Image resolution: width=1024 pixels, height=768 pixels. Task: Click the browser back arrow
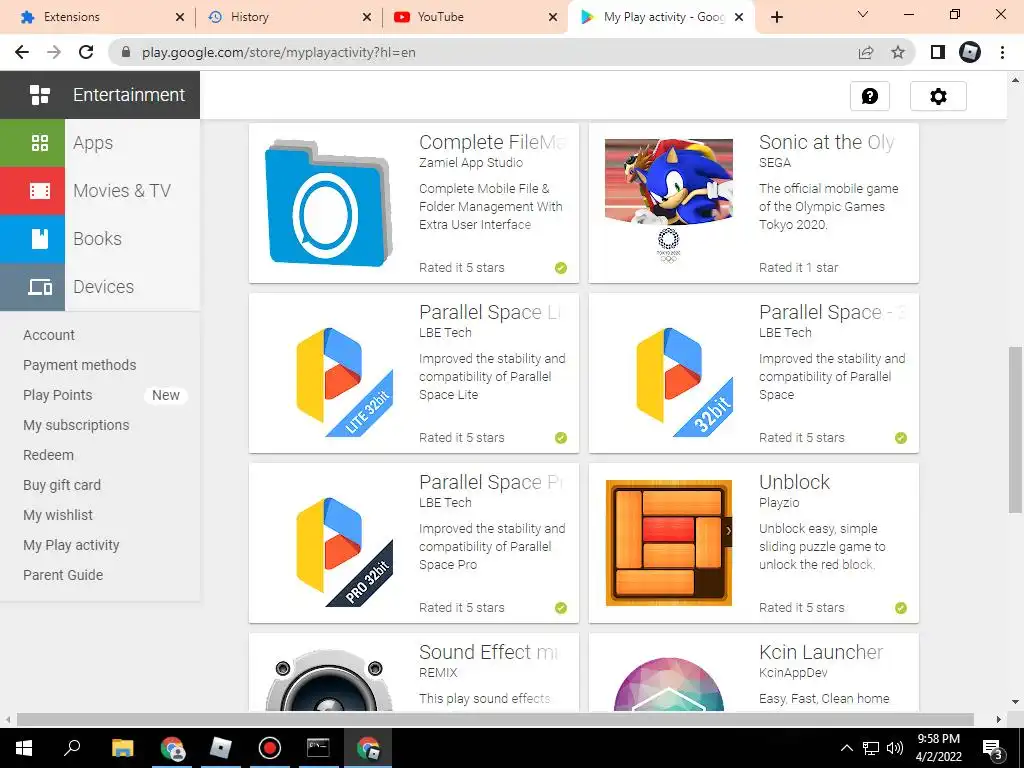click(22, 52)
